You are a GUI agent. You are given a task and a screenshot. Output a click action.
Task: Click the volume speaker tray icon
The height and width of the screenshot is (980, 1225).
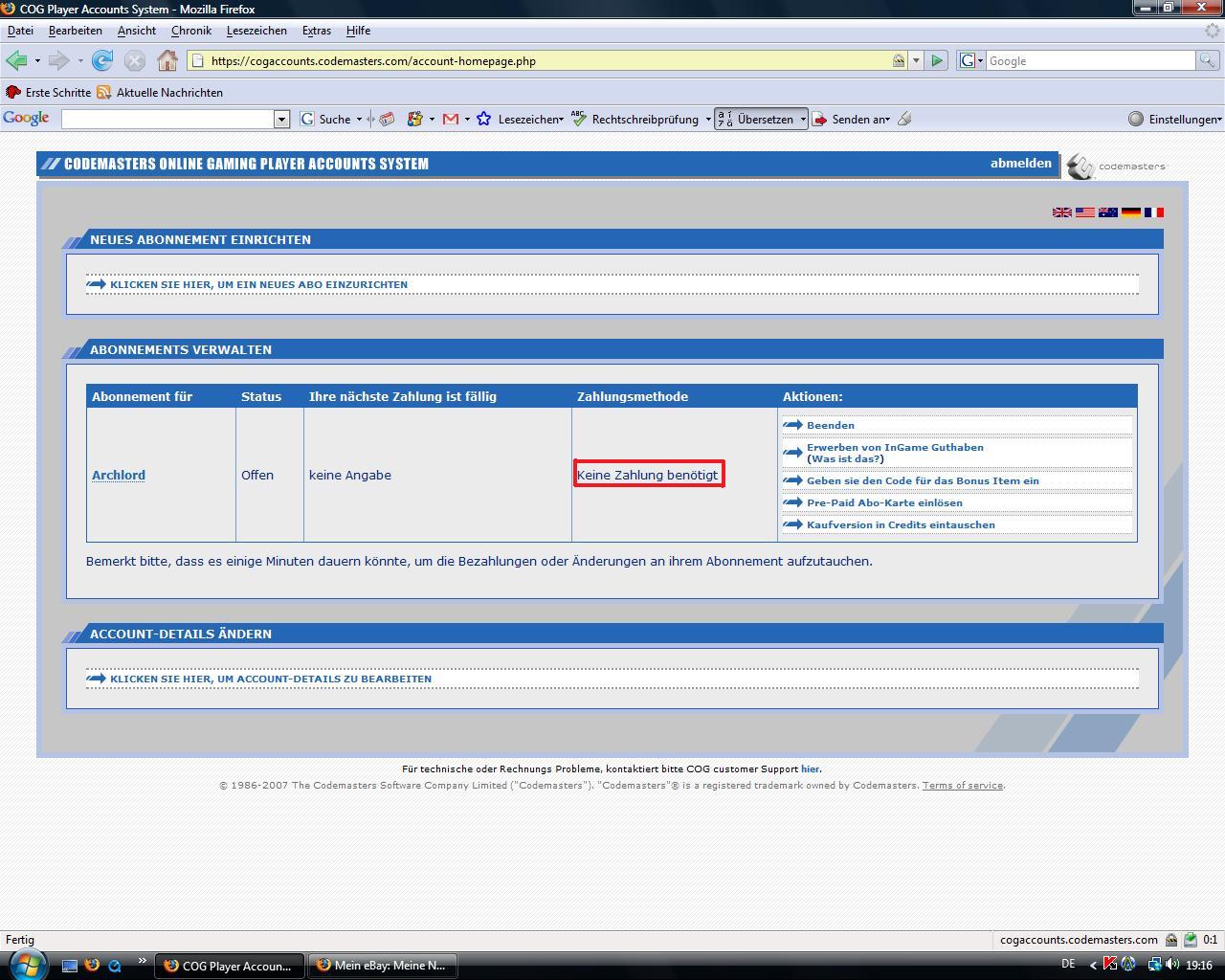click(1173, 965)
